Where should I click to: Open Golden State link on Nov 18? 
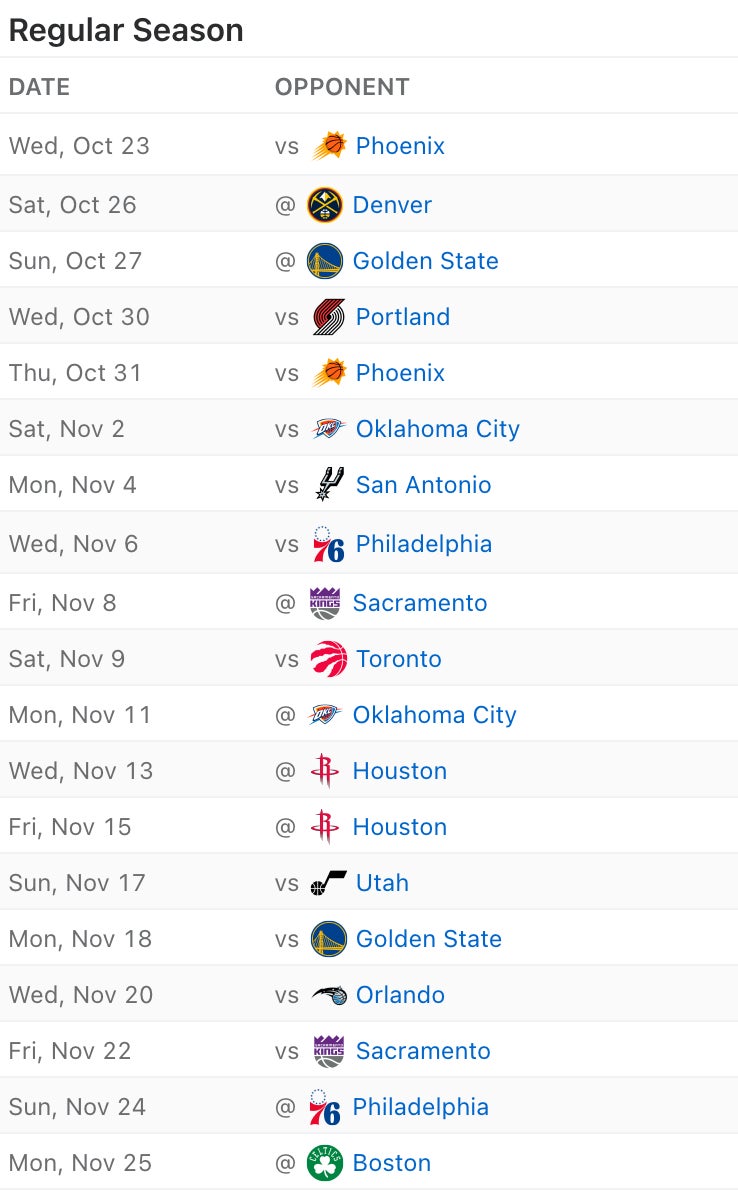[428, 939]
